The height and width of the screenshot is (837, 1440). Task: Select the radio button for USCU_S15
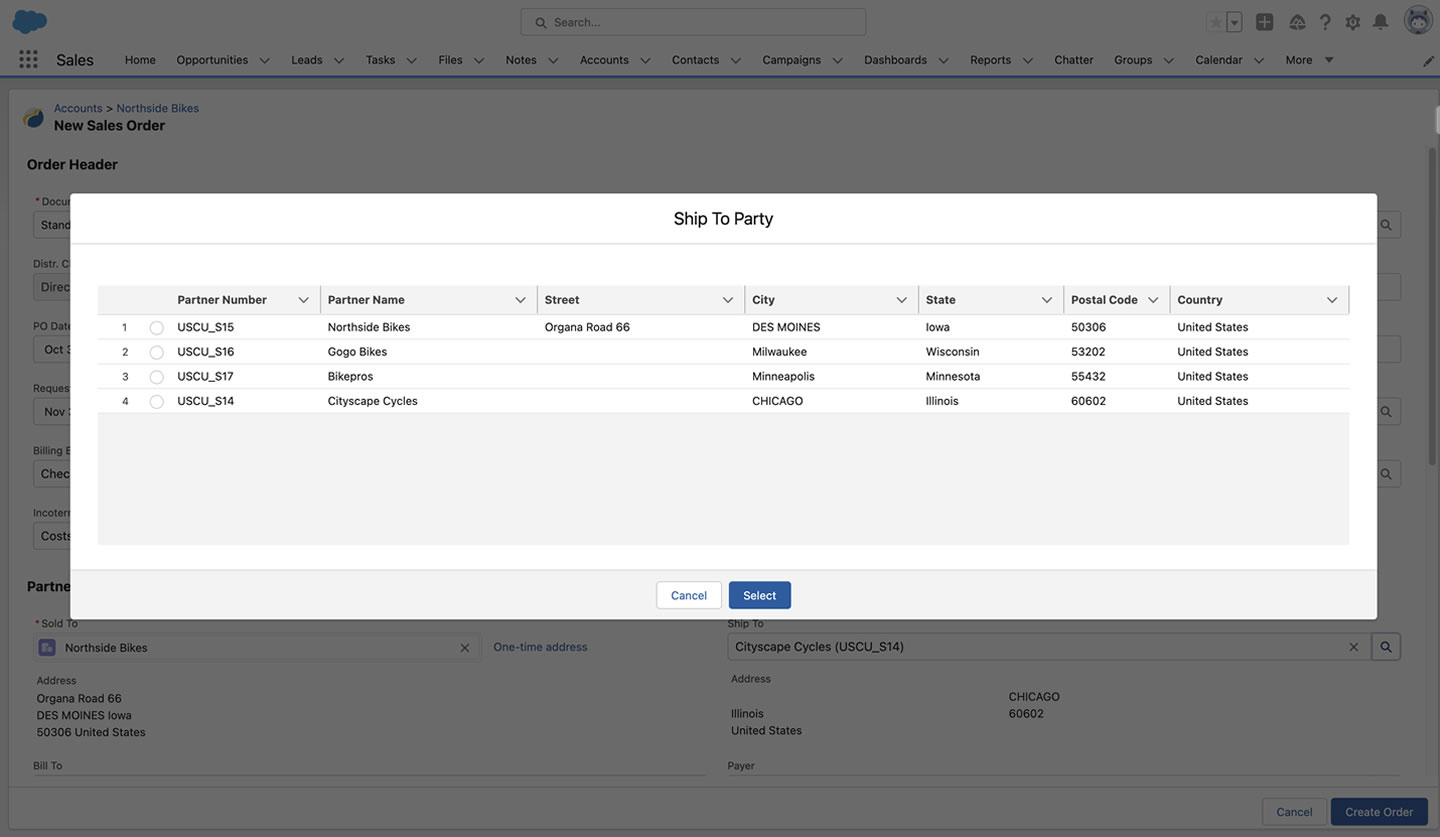click(157, 328)
